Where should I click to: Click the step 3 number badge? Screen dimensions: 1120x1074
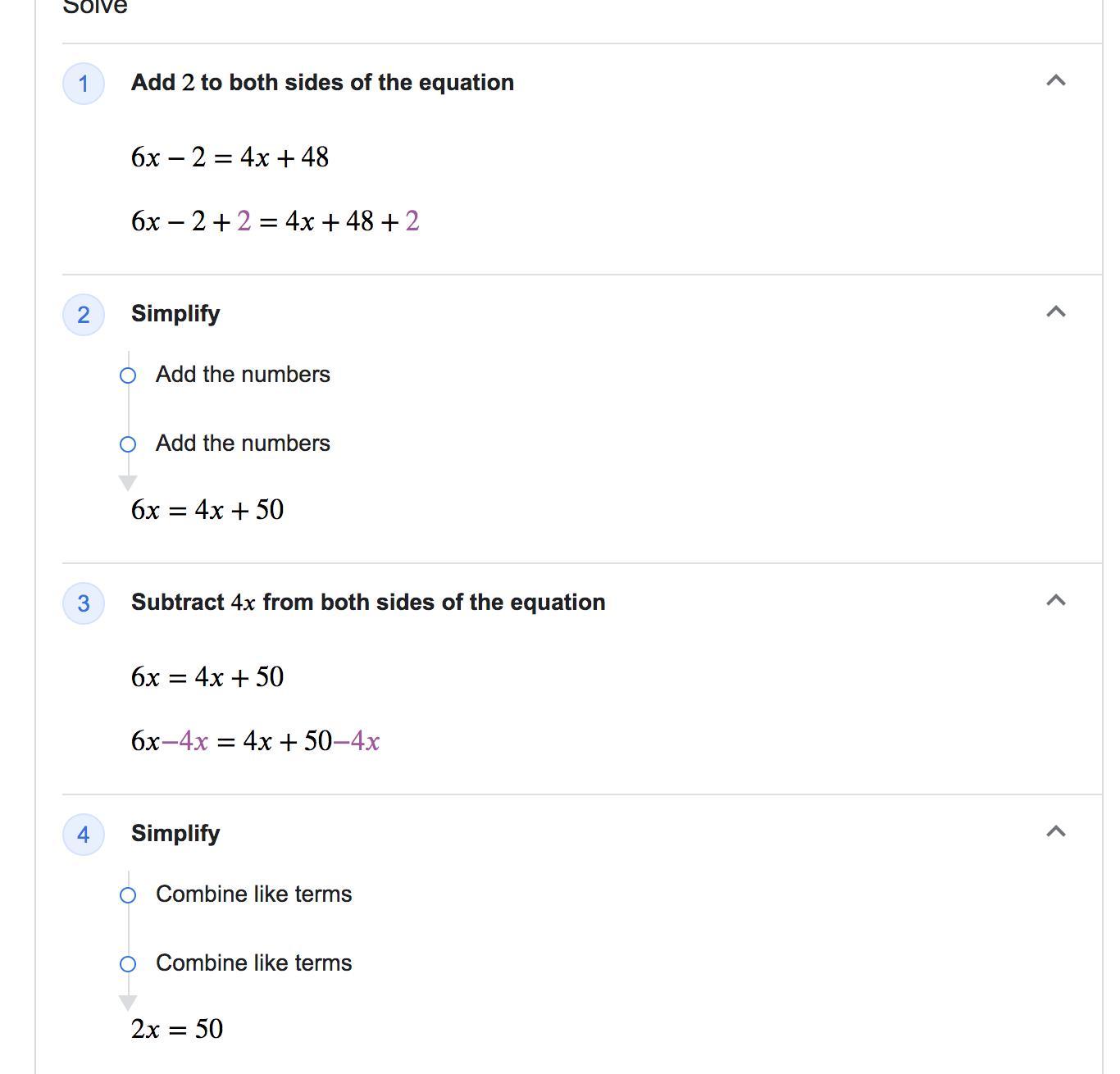(x=84, y=603)
